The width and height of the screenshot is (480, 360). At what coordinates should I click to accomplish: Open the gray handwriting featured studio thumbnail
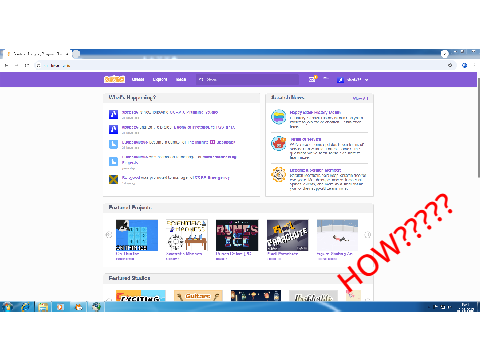(313, 295)
